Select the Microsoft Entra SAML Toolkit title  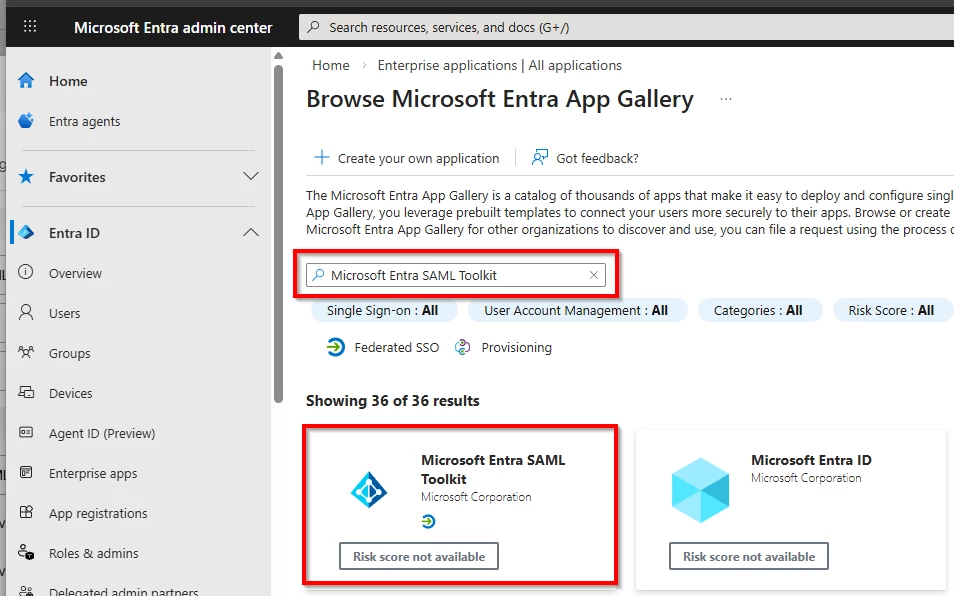coord(493,469)
